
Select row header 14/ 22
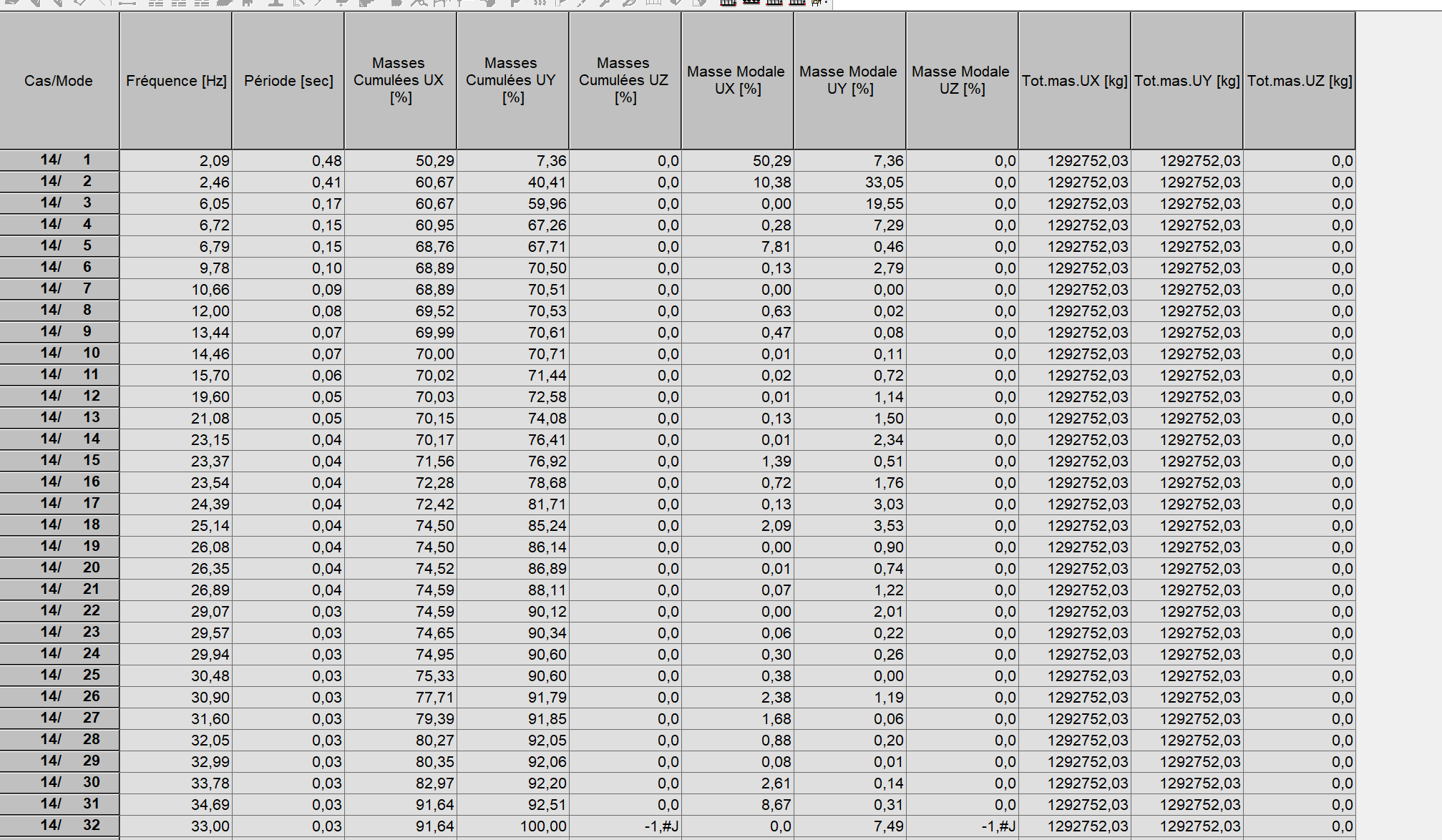point(59,611)
